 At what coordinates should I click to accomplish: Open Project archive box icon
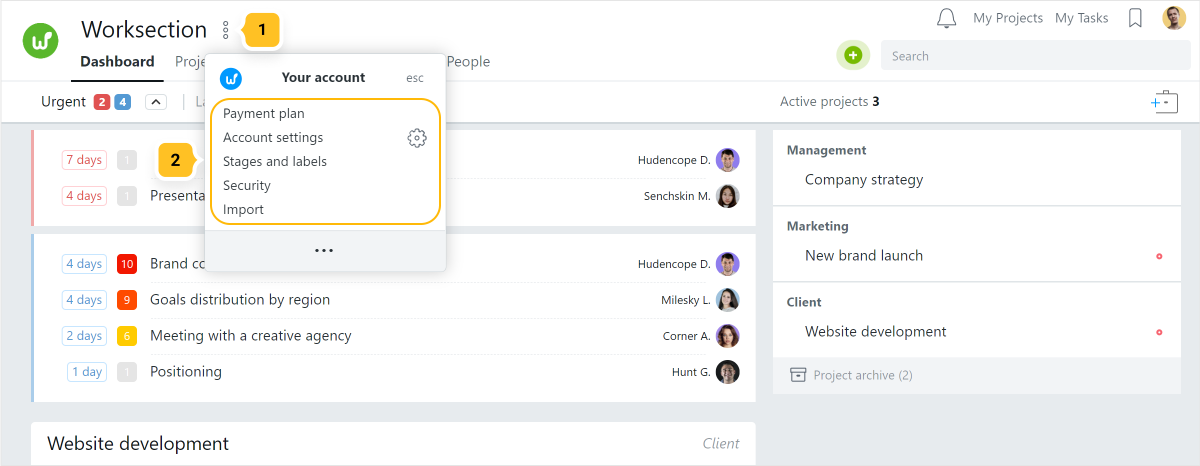(798, 375)
